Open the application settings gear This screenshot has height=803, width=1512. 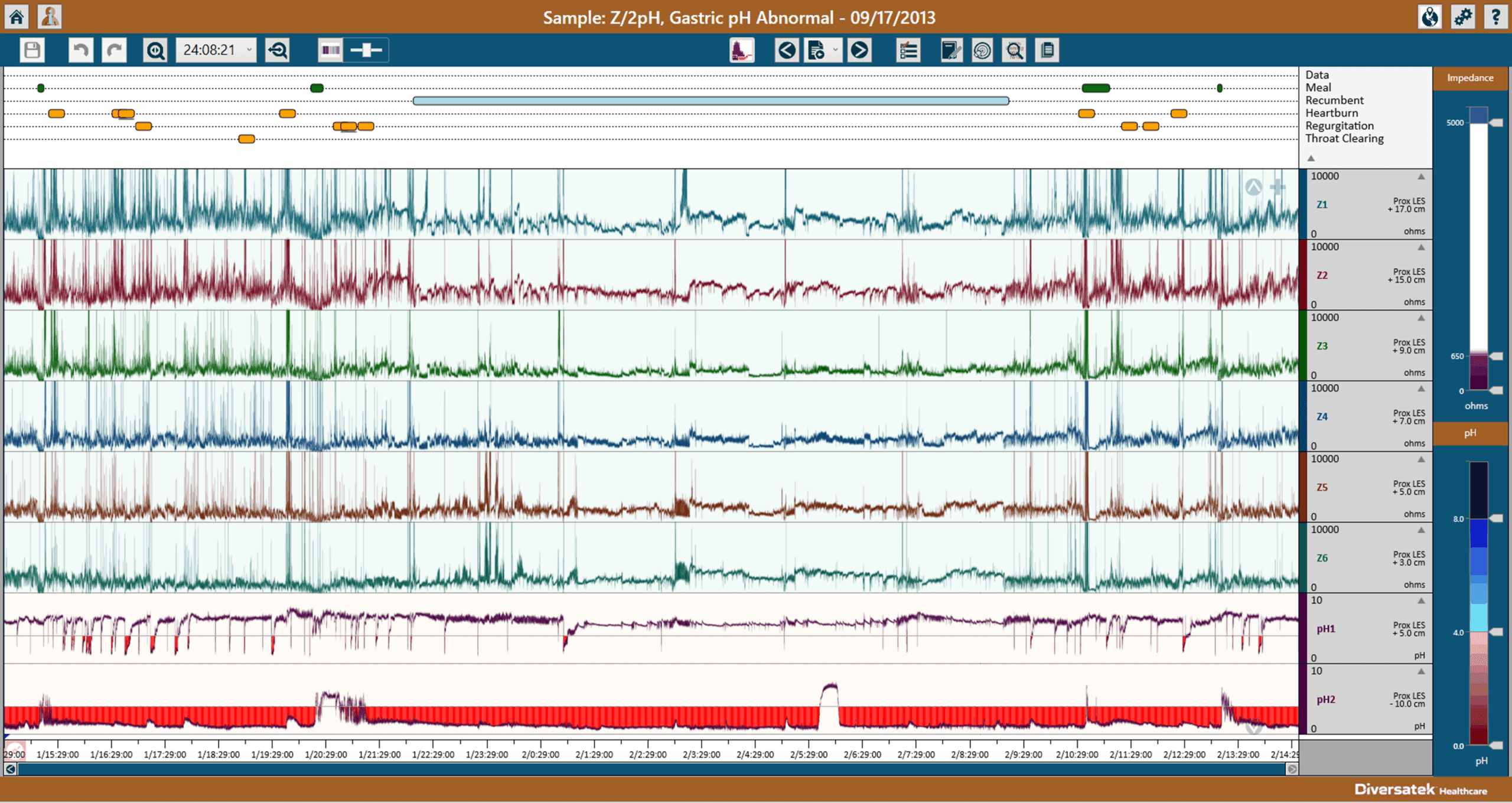[x=1463, y=17]
